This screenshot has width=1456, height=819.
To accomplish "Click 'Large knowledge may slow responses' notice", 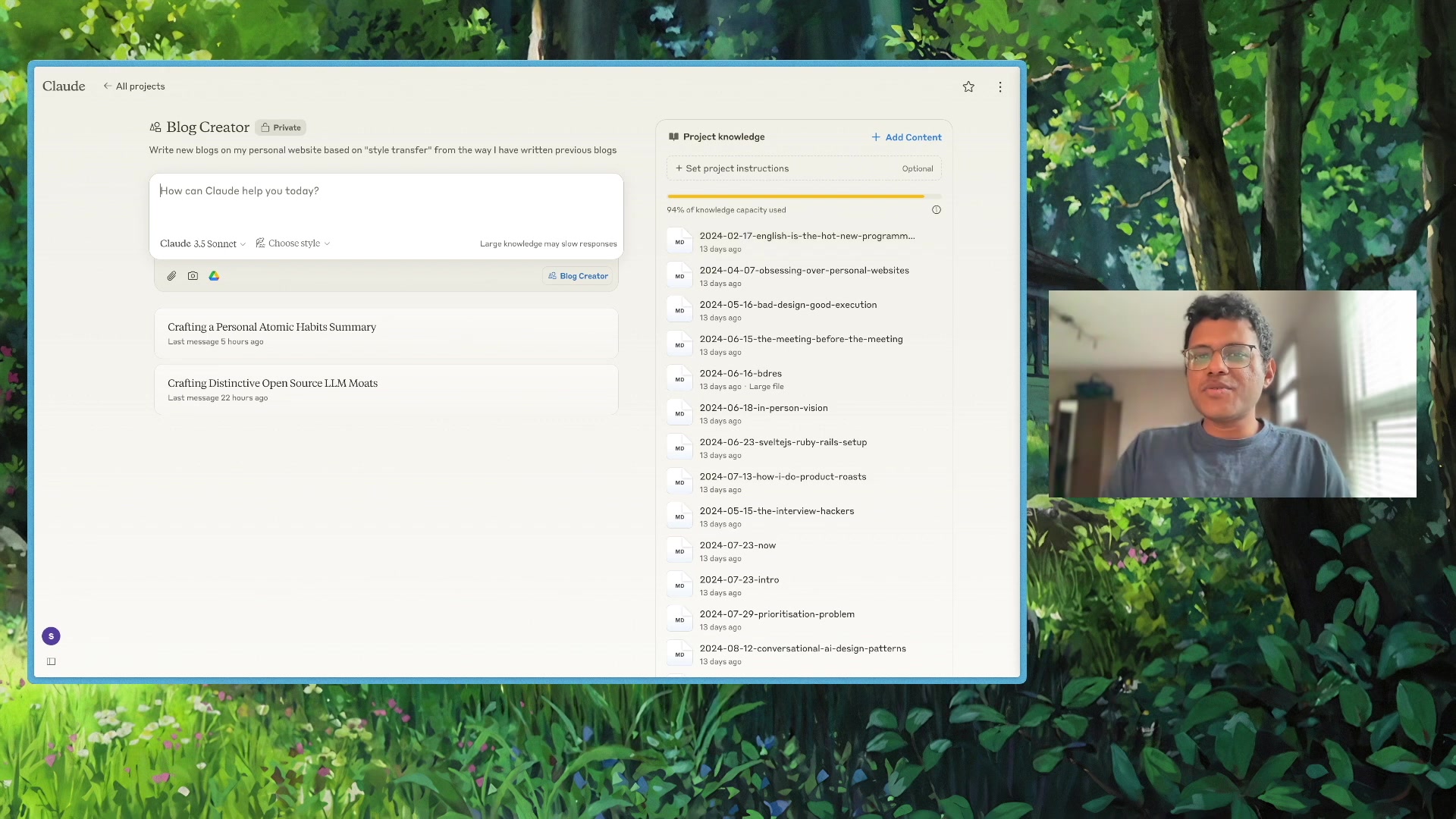I will [548, 244].
